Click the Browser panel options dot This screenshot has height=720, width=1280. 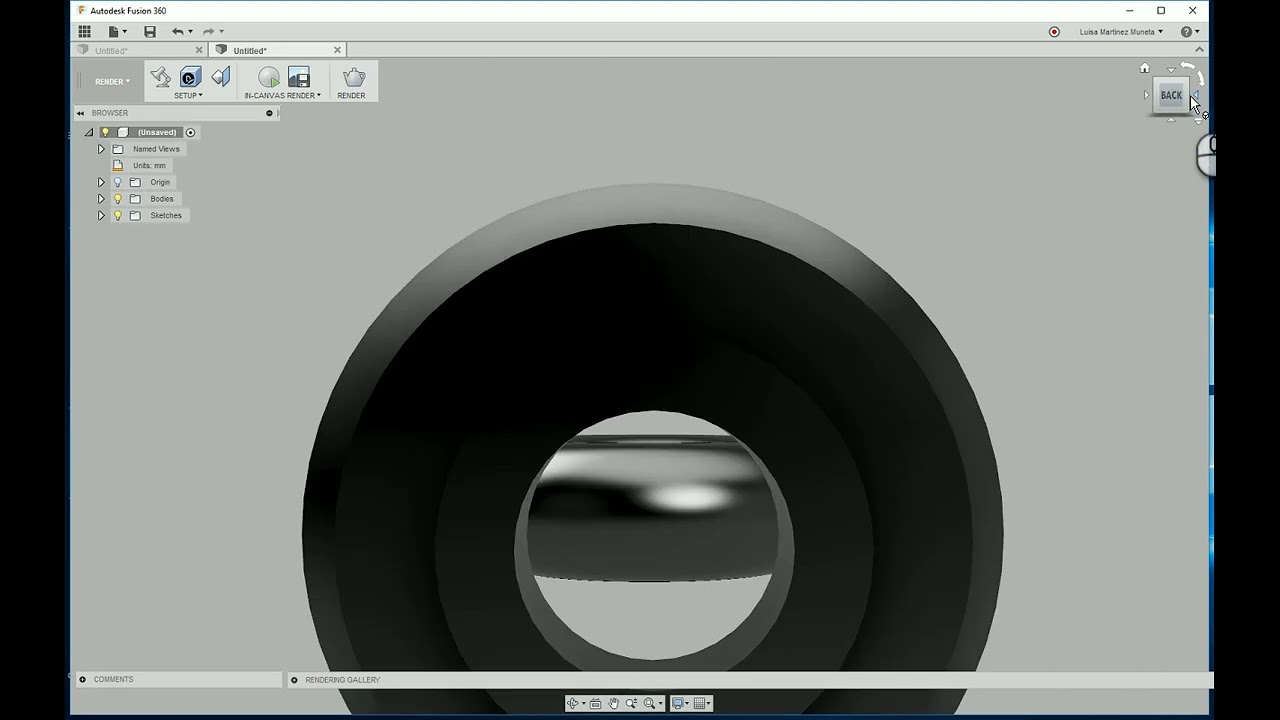coord(269,113)
